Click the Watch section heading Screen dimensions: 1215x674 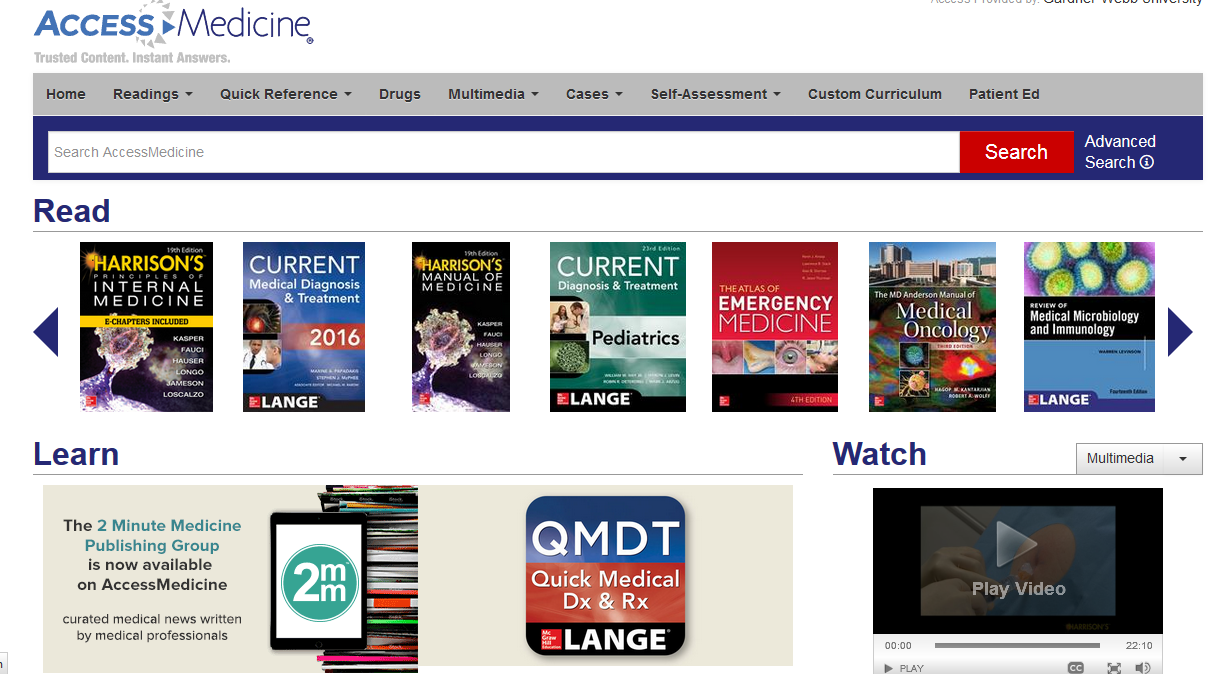coord(879,454)
